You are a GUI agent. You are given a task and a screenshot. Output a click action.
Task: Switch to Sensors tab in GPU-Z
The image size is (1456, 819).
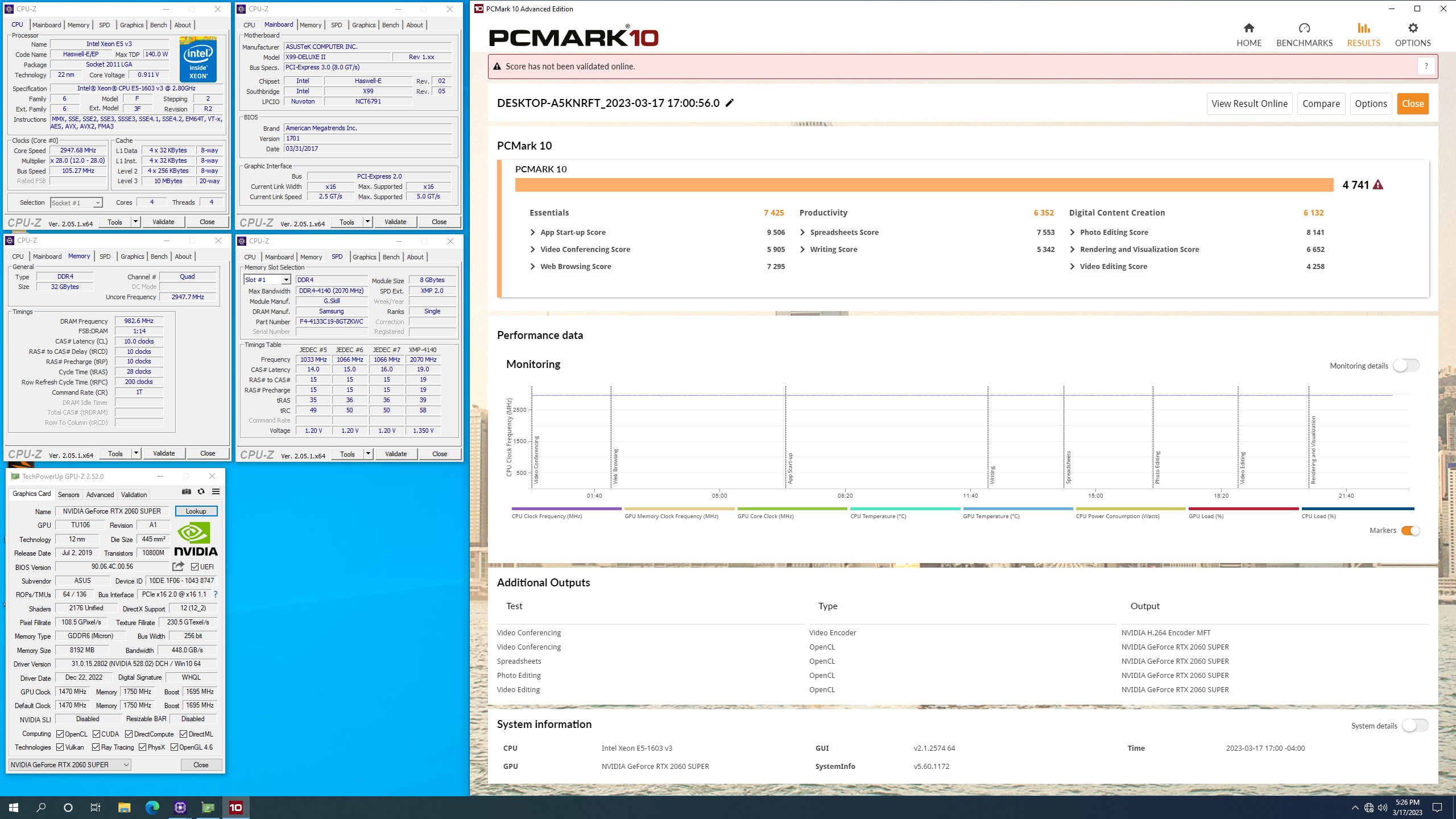point(68,494)
